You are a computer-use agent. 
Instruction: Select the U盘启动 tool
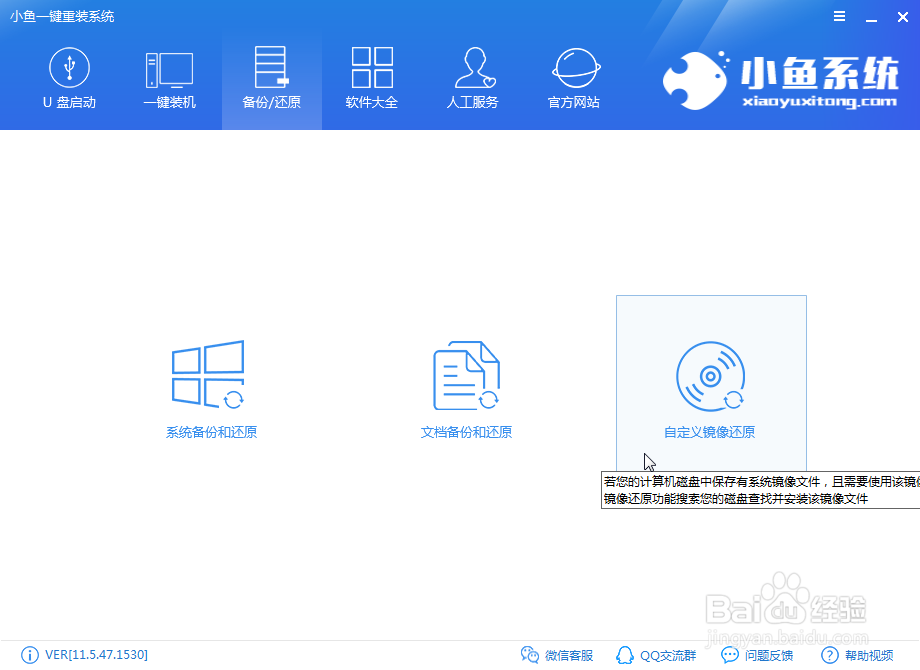[68, 78]
